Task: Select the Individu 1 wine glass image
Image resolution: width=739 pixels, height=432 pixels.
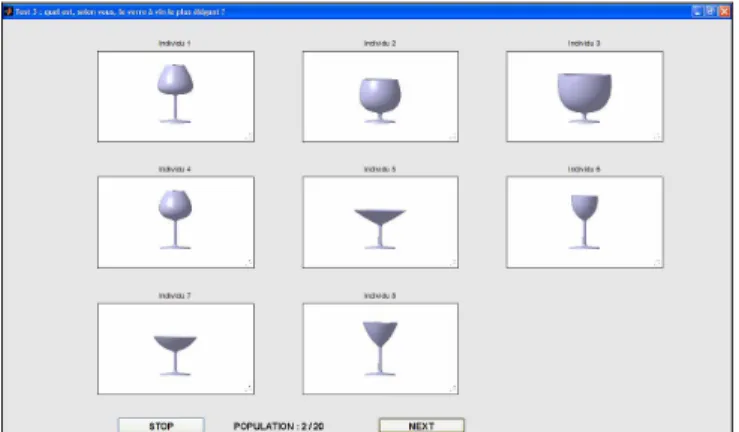Action: 176,97
